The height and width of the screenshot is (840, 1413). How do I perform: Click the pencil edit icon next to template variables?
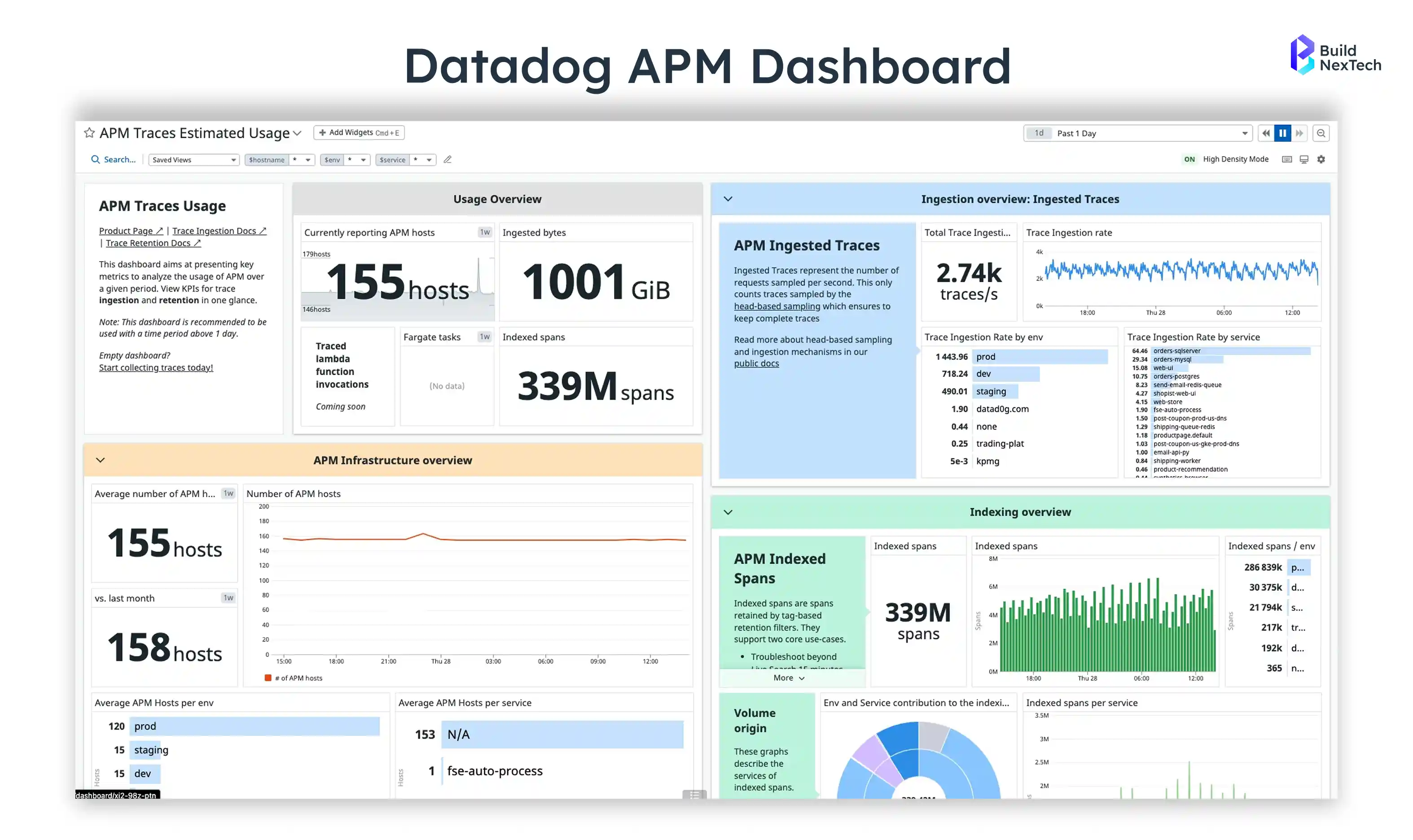pyautogui.click(x=447, y=160)
